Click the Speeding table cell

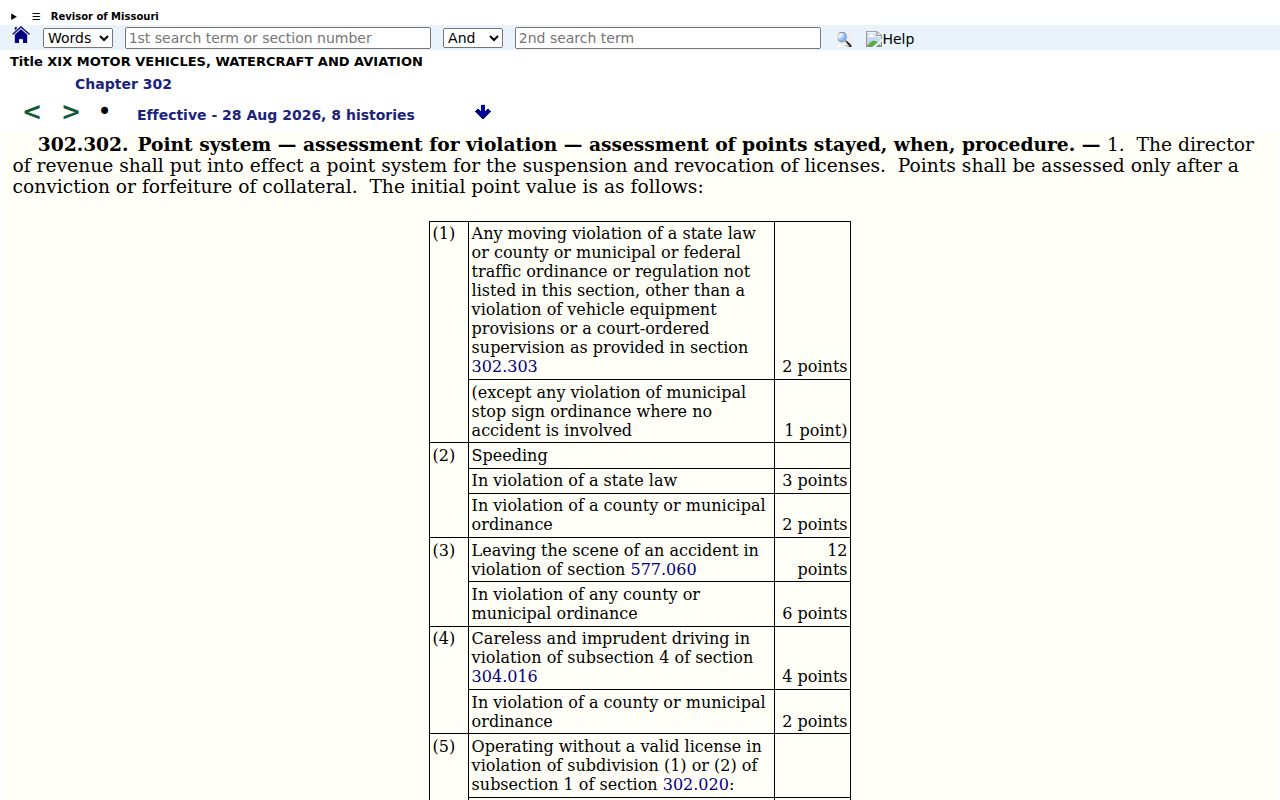(621, 455)
